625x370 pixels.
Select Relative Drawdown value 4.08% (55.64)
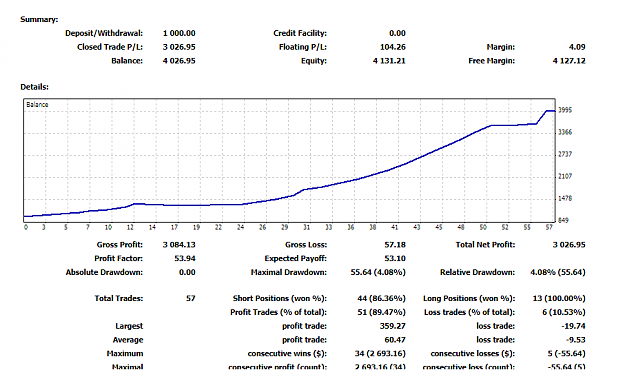pos(558,272)
